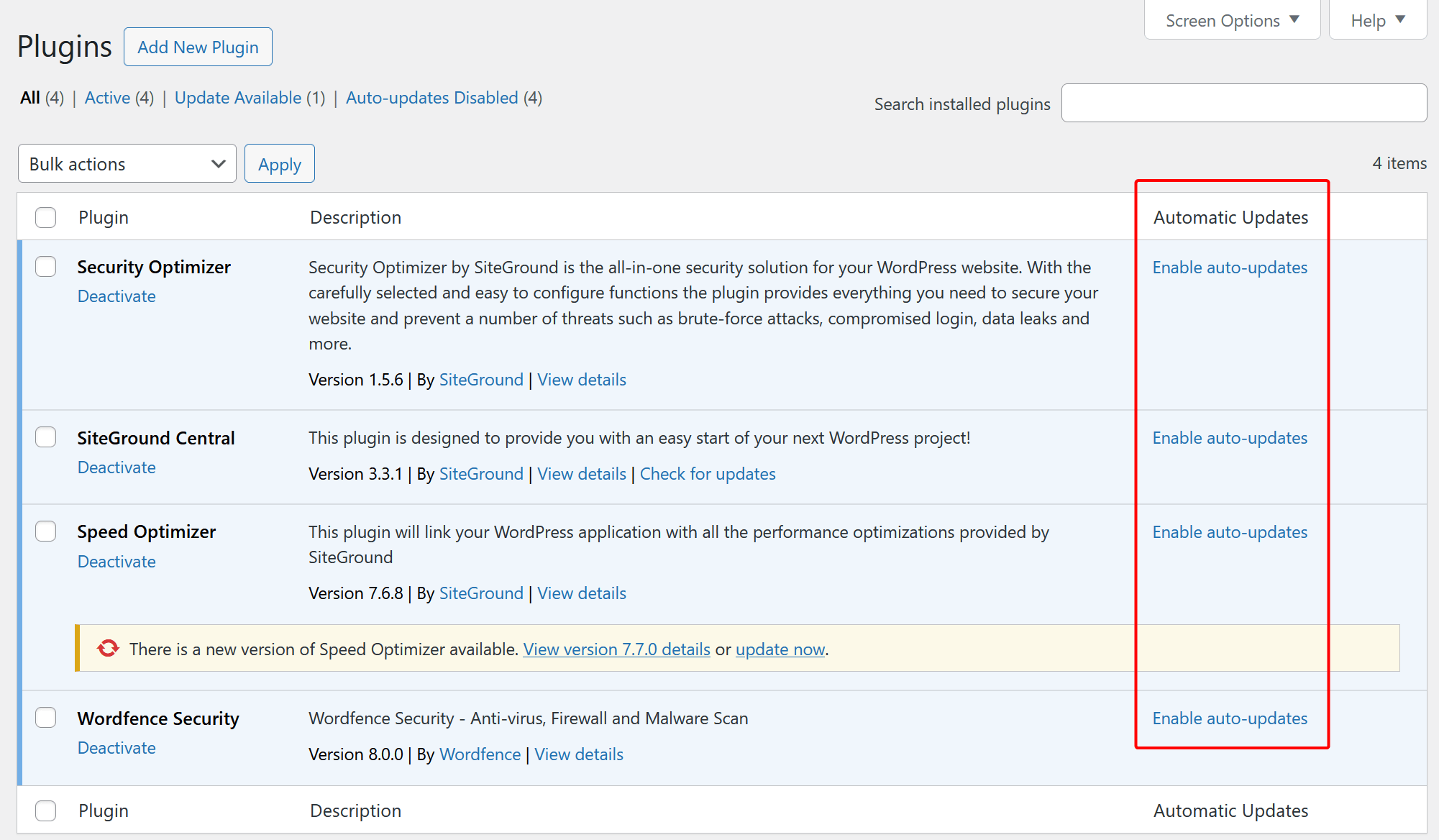This screenshot has width=1439, height=840.
Task: Switch to the Update Available filter
Action: coord(238,98)
